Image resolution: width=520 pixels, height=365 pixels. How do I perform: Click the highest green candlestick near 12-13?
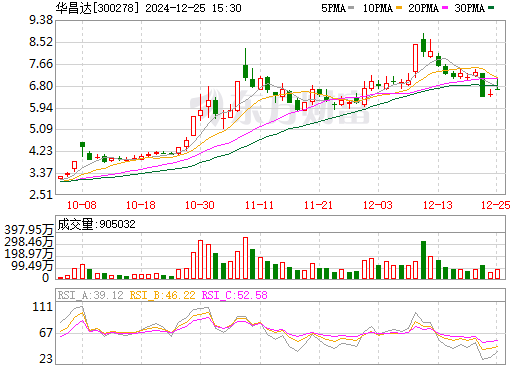423,45
